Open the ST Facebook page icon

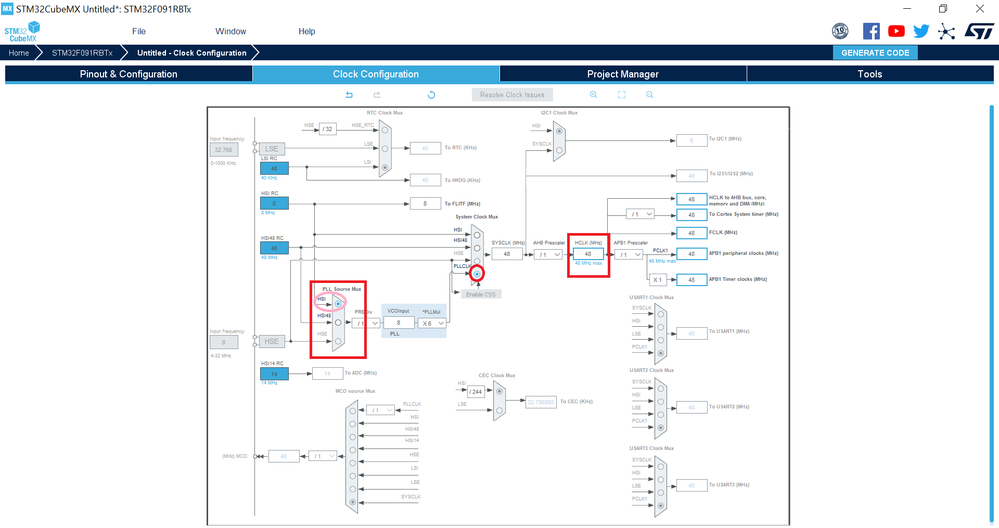871,31
